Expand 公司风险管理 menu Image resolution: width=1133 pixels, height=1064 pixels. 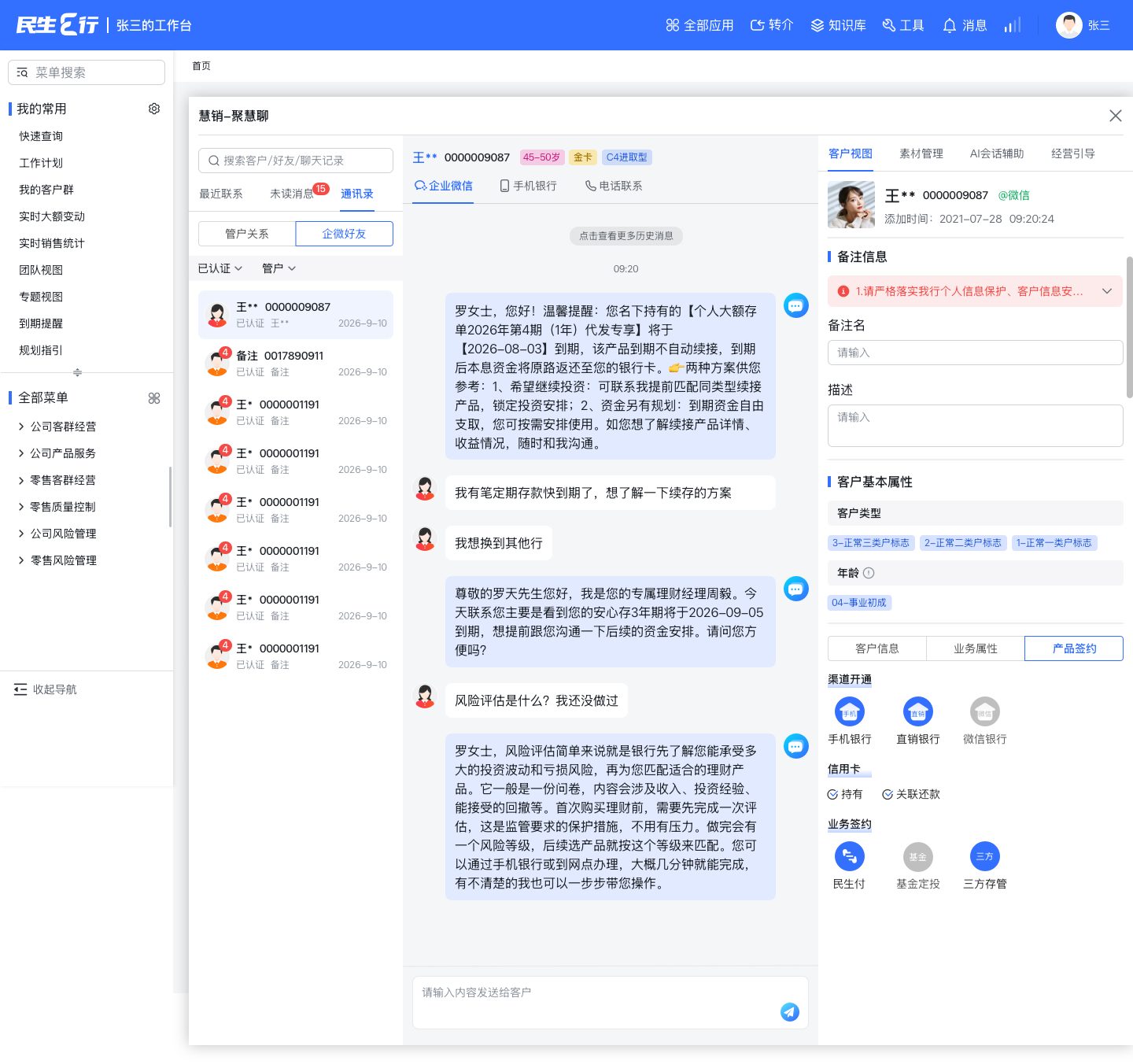click(57, 534)
